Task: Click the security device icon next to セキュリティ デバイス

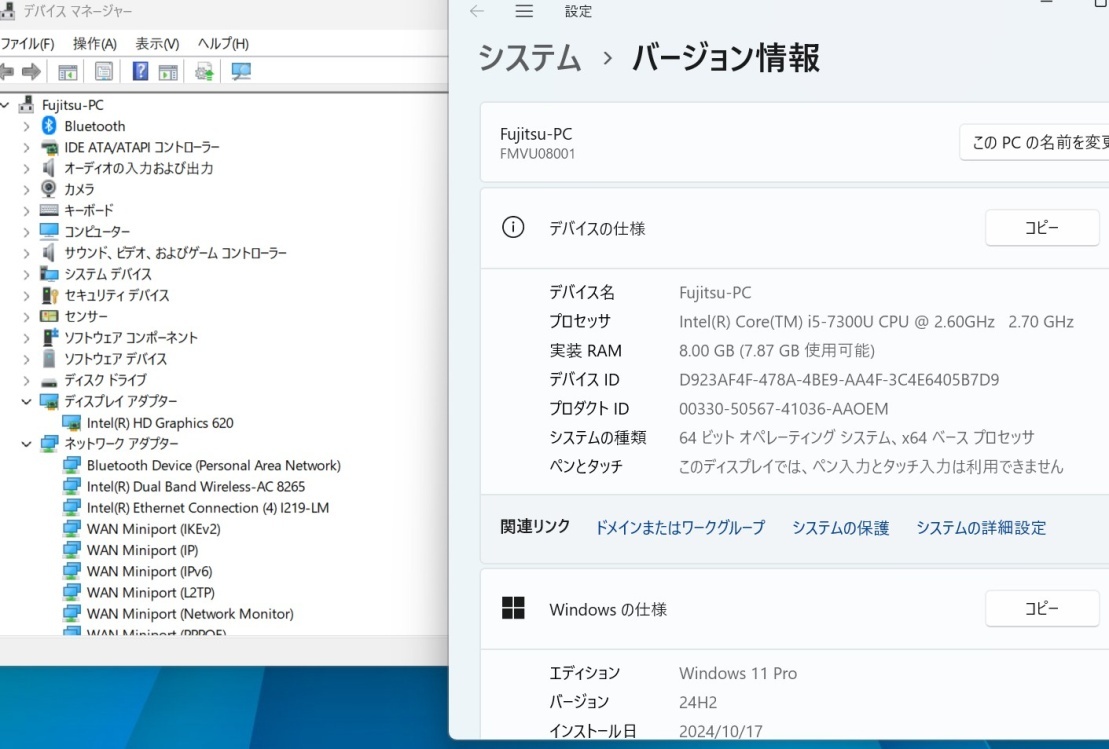Action: click(50, 295)
